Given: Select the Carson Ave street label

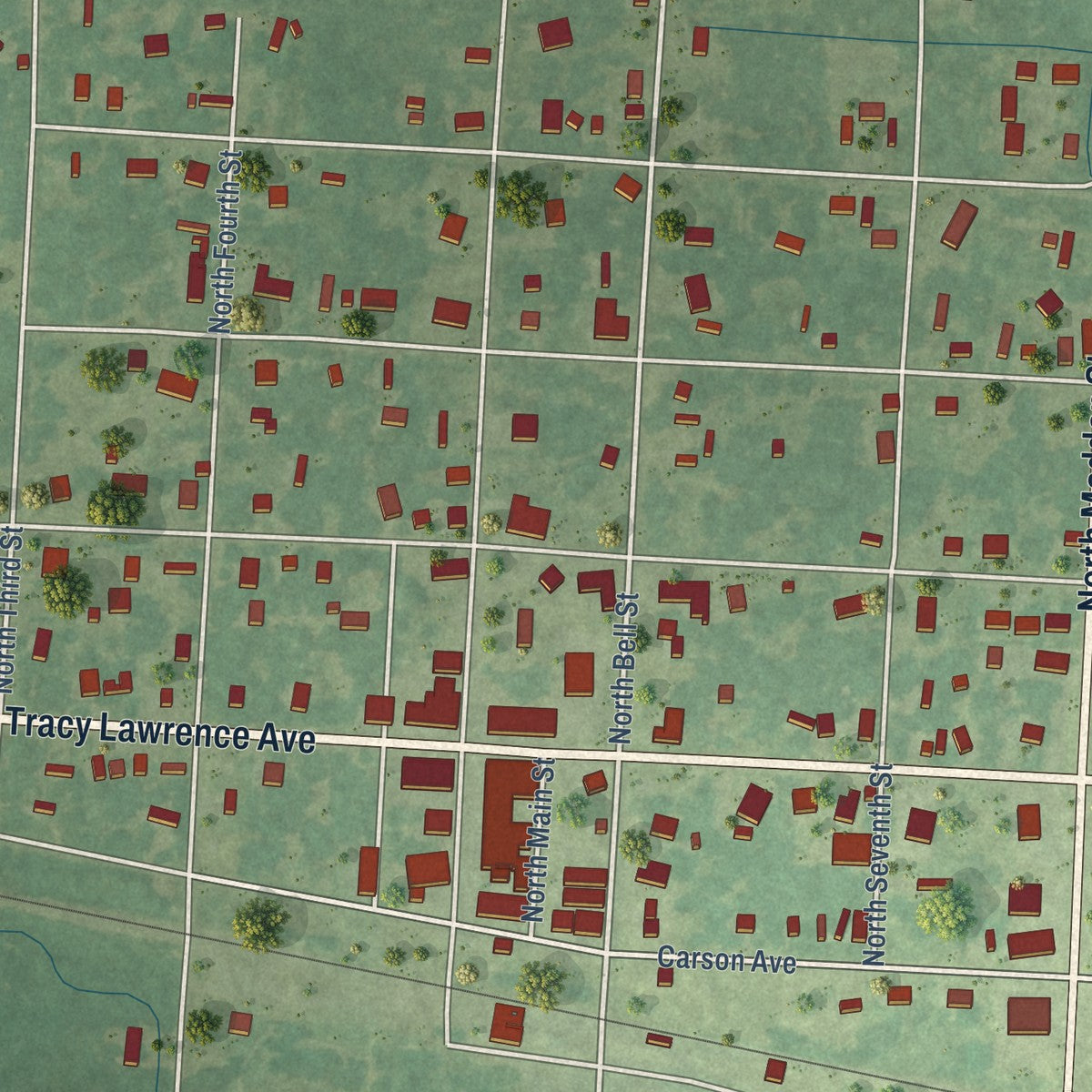Looking at the screenshot, I should pyautogui.click(x=726, y=961).
